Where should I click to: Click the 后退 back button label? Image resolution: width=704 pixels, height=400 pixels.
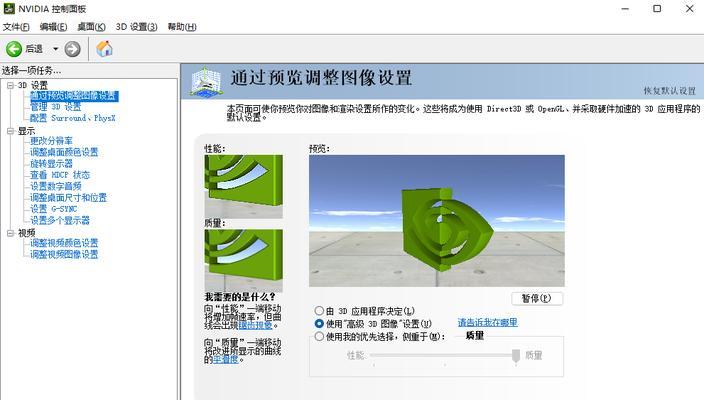[34, 48]
